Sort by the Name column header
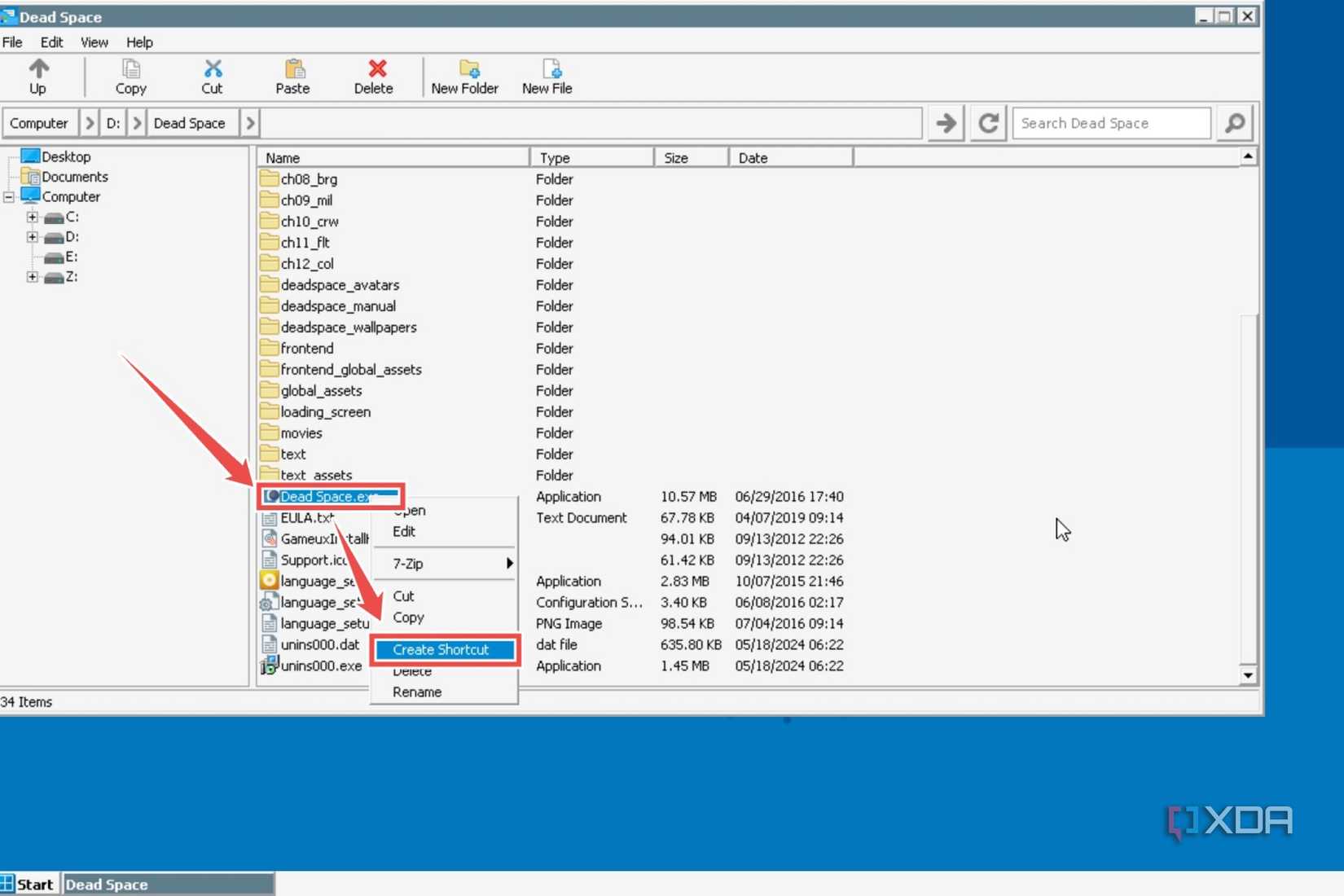This screenshot has width=1344, height=896. coord(393,158)
